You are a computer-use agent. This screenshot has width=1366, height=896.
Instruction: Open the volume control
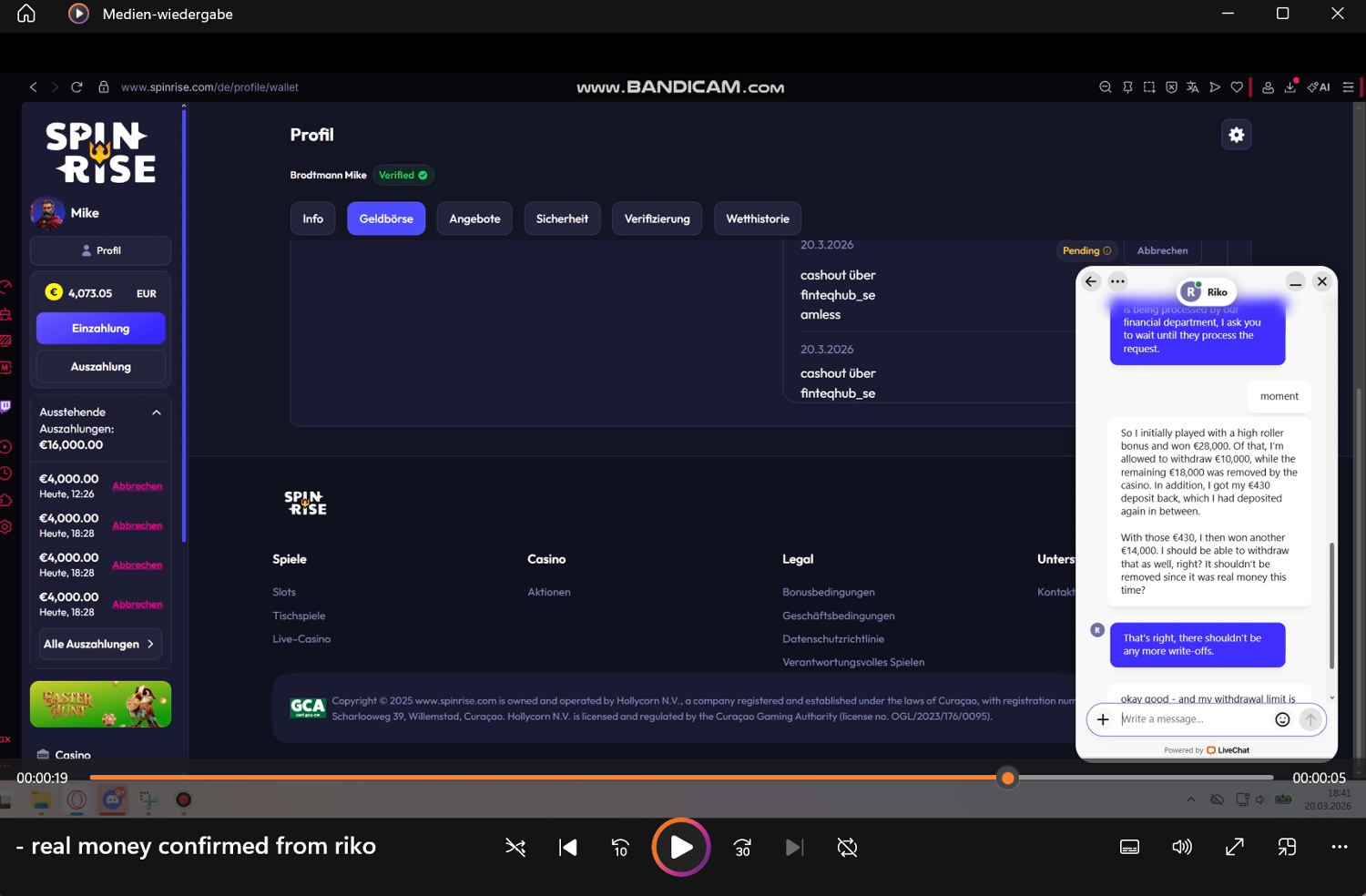1182,847
